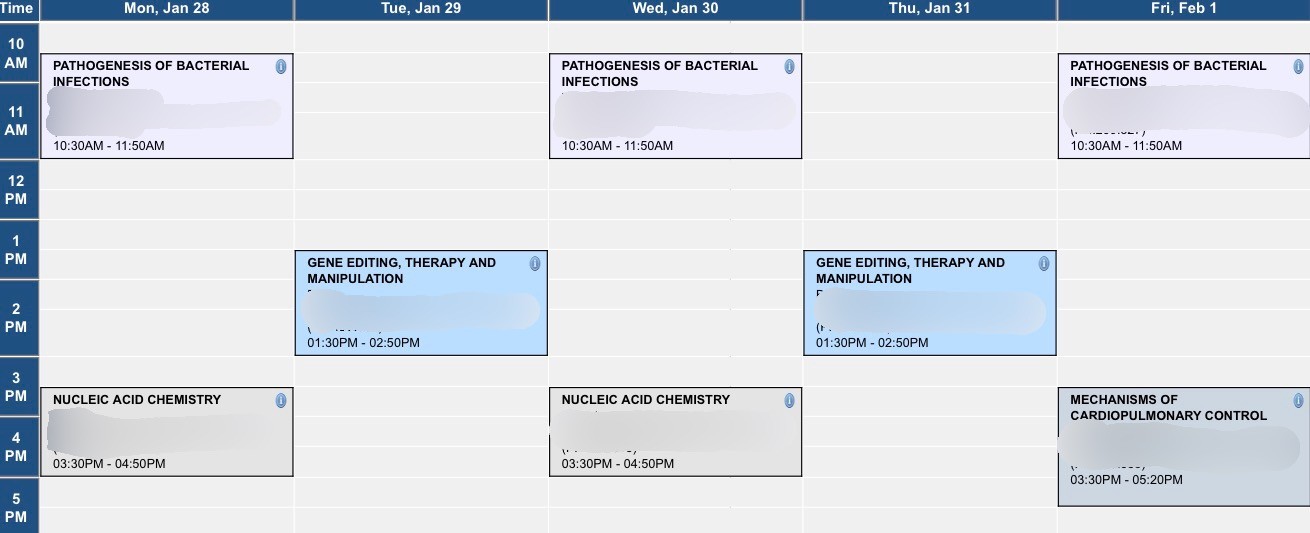Click info icon on Monday Pathogenesis class
The width and height of the screenshot is (1310, 533).
281,66
